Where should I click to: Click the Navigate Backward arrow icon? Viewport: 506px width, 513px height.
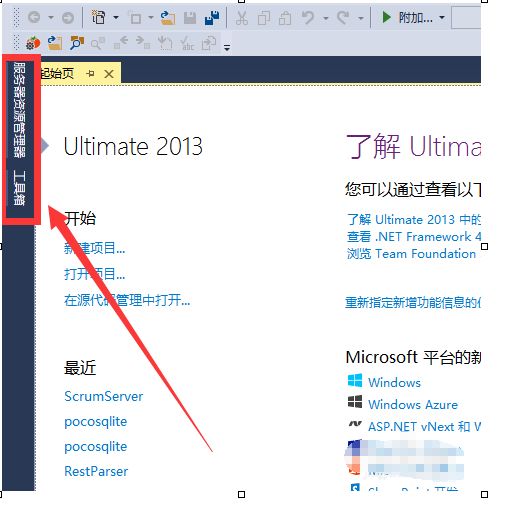coord(34,17)
